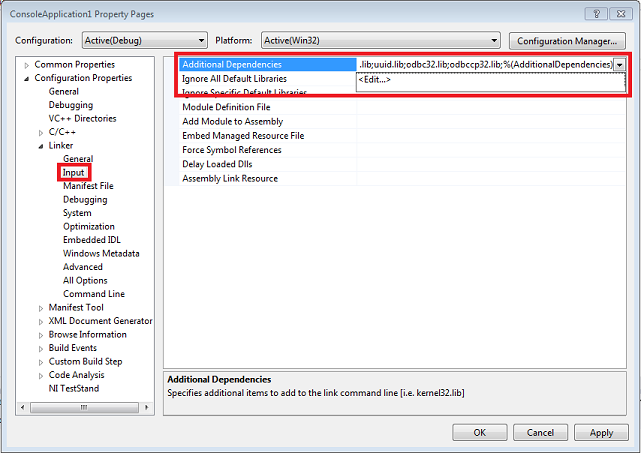Select Manifest File under Linker
The height and width of the screenshot is (453, 641).
tap(88, 186)
